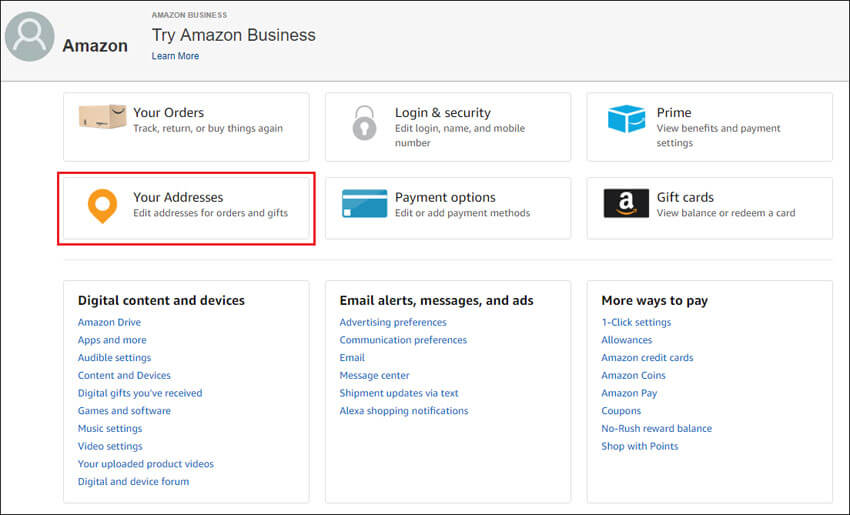Click the blue credit card icon
The image size is (850, 515).
[x=364, y=203]
